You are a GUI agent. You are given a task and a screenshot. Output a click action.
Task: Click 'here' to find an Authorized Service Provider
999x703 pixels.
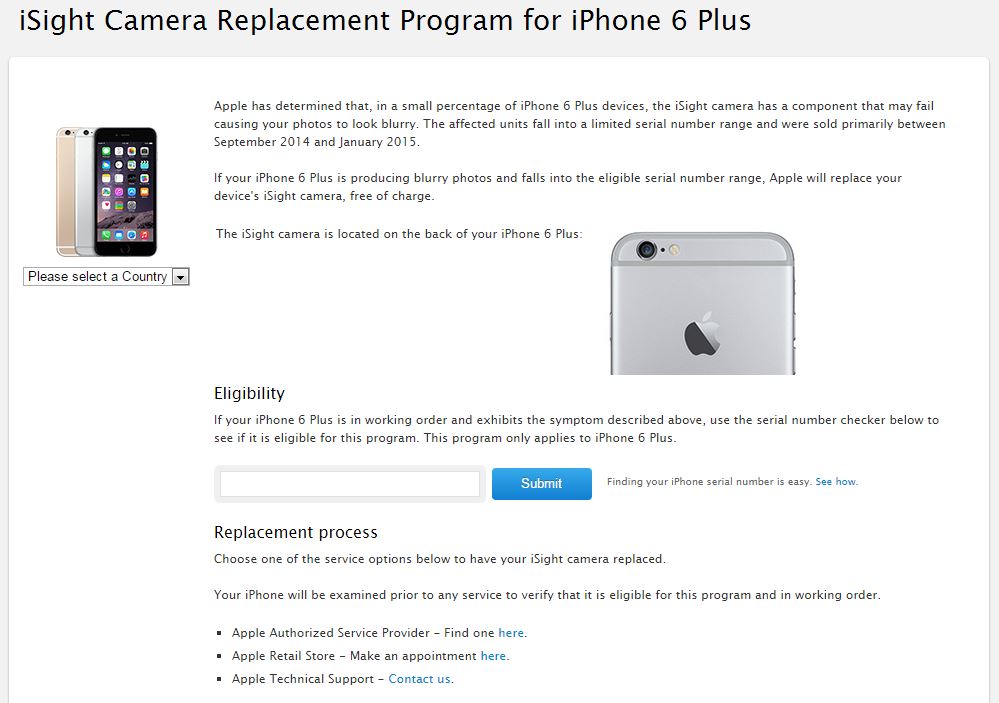pyautogui.click(x=511, y=633)
